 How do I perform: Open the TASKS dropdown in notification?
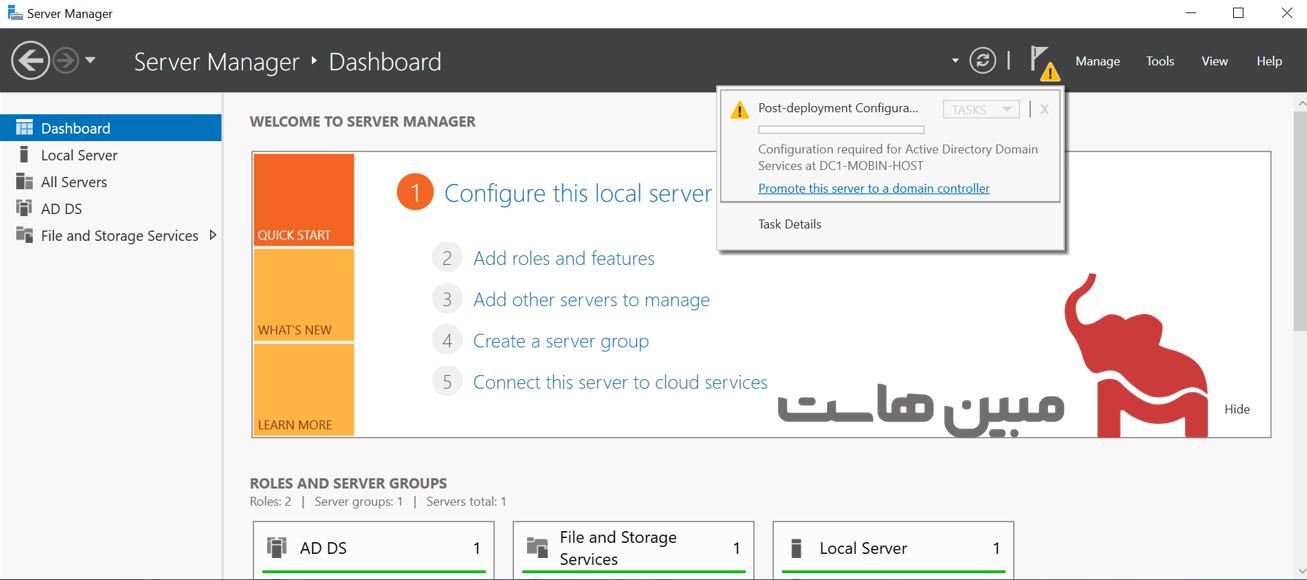click(x=980, y=109)
